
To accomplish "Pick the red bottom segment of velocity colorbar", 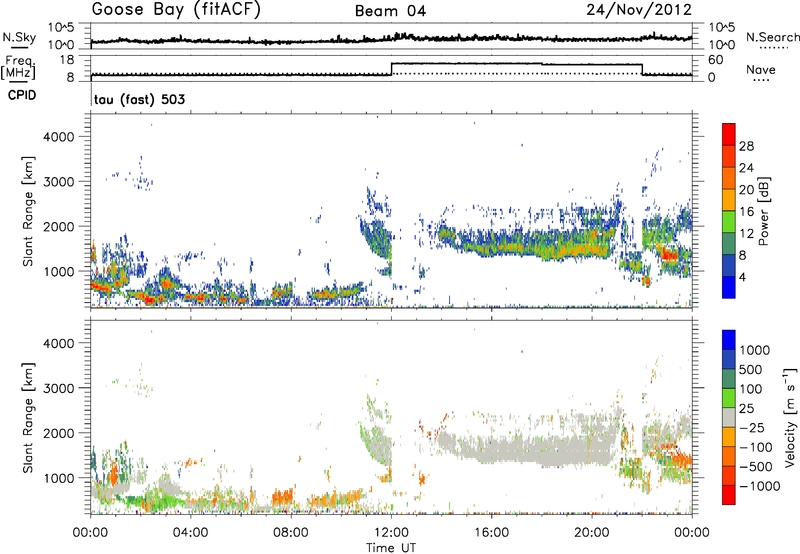I will [x=729, y=495].
